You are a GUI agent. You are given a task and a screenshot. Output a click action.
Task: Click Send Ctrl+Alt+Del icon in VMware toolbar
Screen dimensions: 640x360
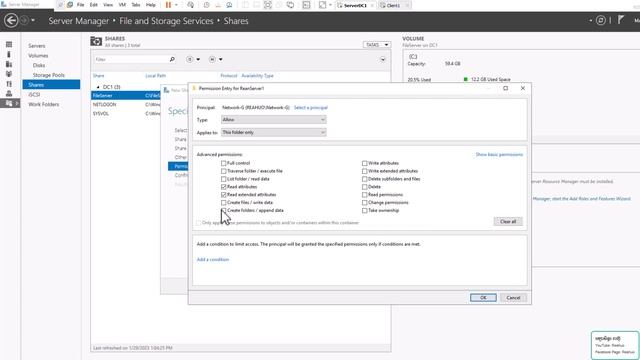pyautogui.click(x=191, y=5)
